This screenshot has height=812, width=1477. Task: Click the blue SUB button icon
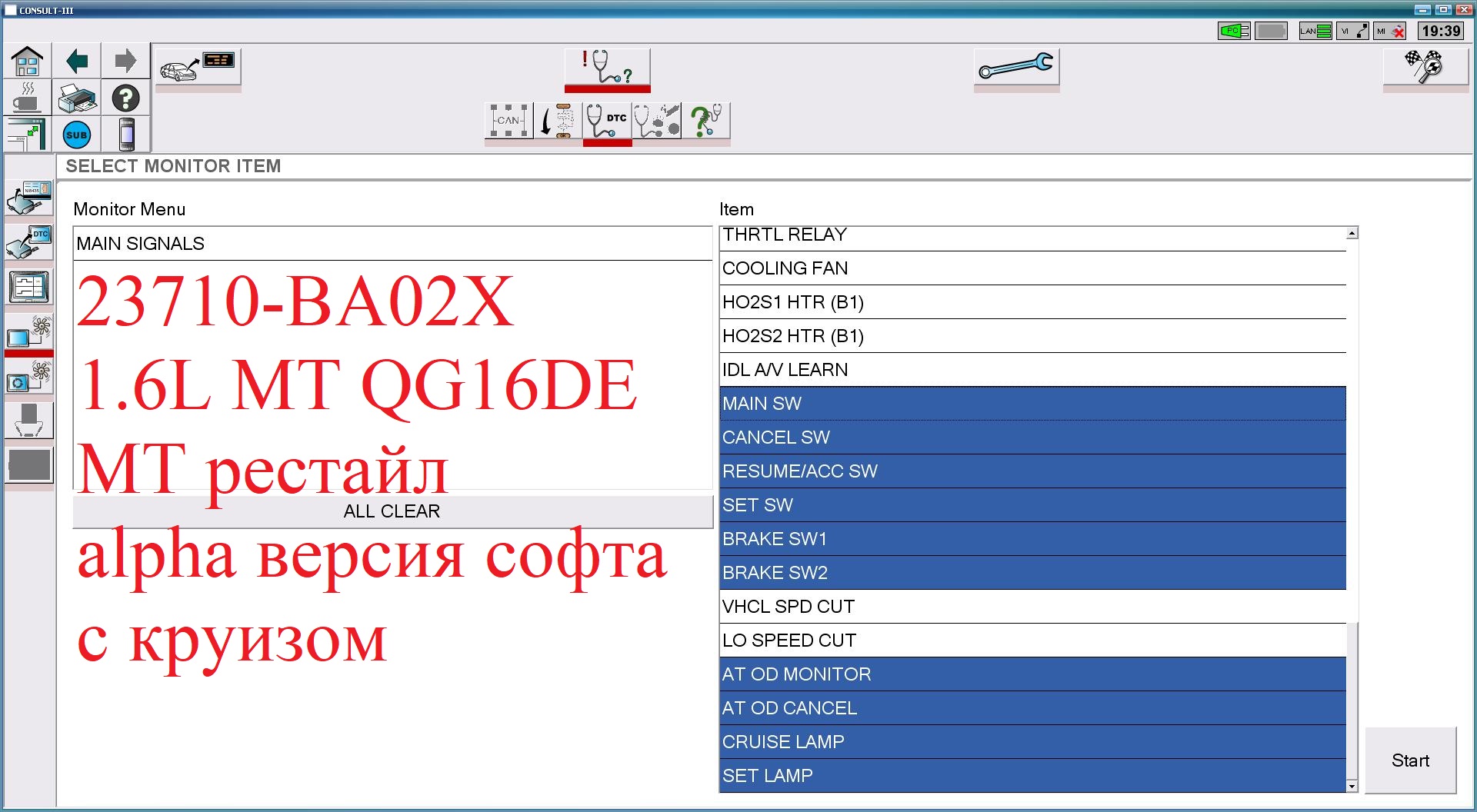(77, 135)
